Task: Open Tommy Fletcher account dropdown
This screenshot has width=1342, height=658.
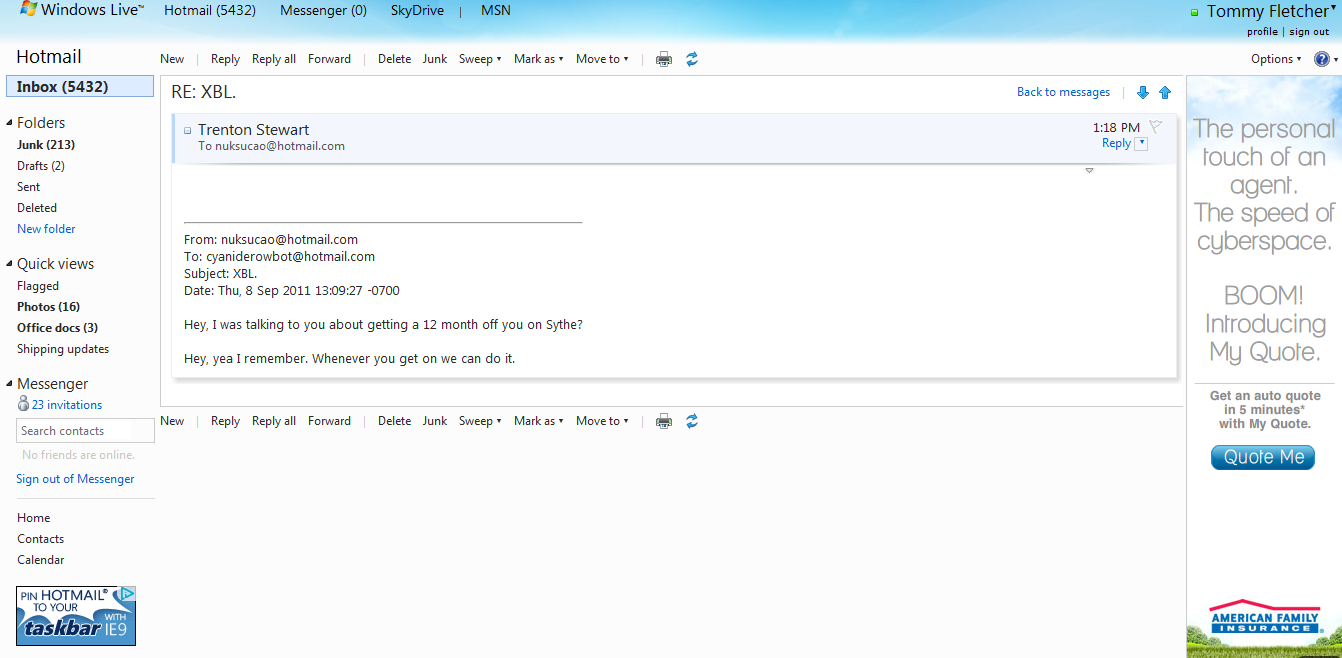Action: [1333, 7]
